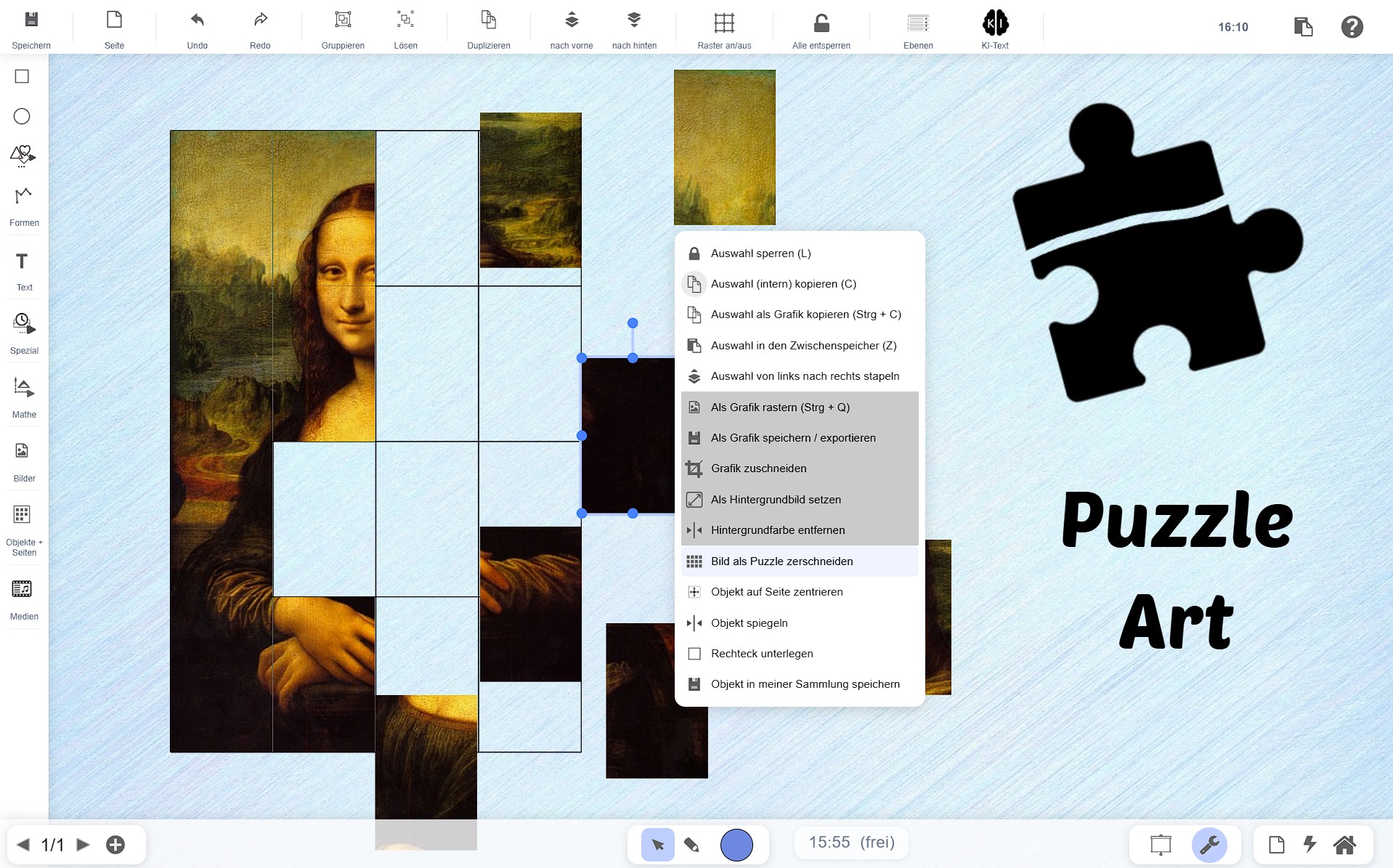1393x868 pixels.
Task: Send object back with nach hinten
Action: (634, 20)
